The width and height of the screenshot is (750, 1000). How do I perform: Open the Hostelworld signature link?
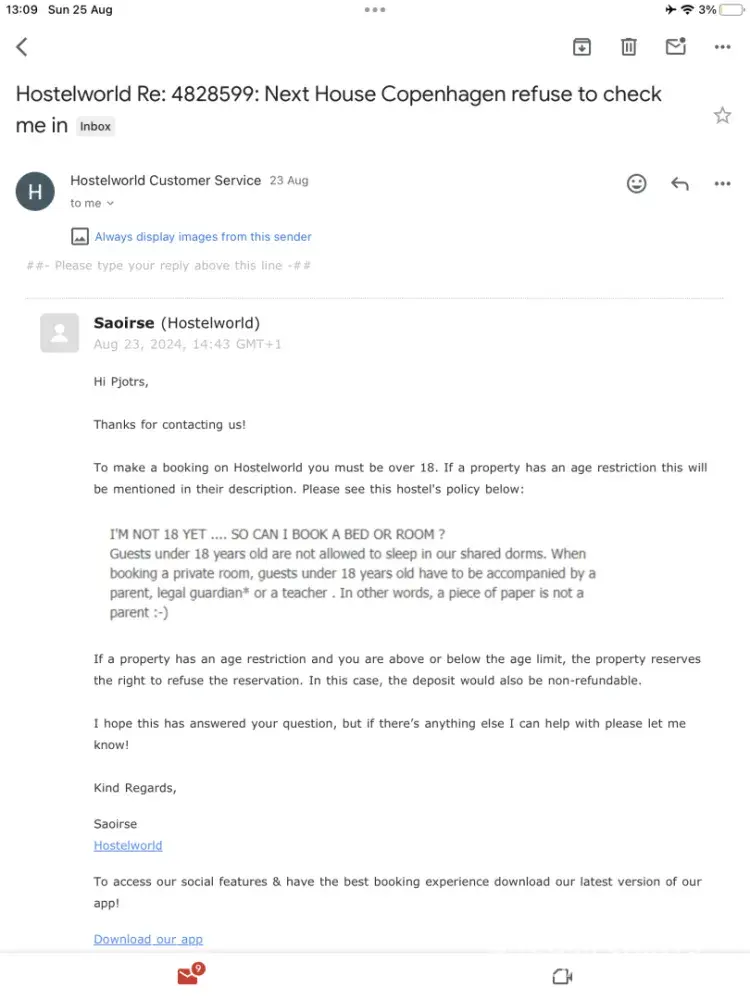[128, 845]
